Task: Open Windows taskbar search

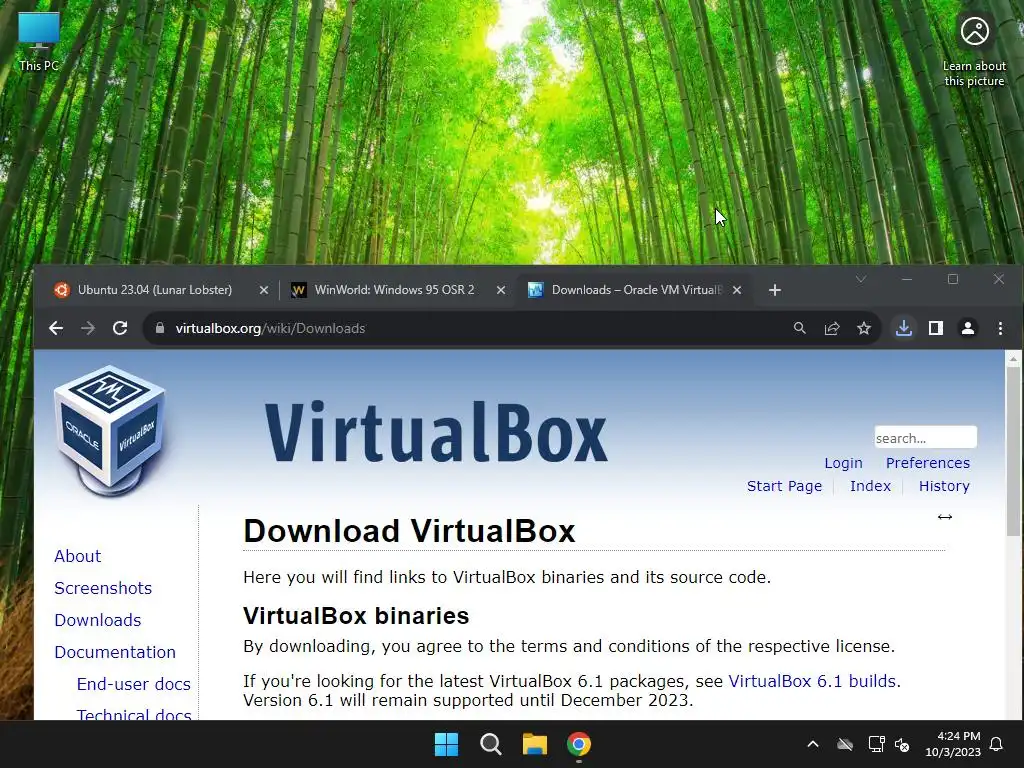Action: pyautogui.click(x=490, y=744)
